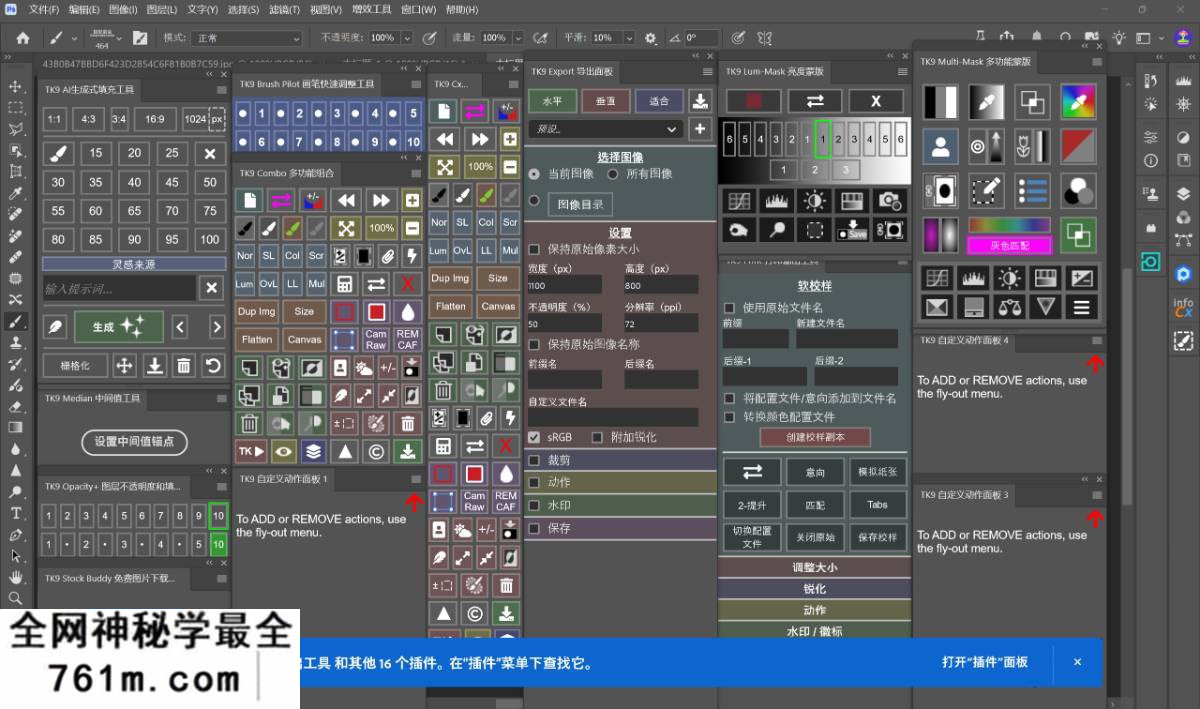Open the 窗口(W) menu
Screen dimensions: 1200x709
click(x=419, y=9)
